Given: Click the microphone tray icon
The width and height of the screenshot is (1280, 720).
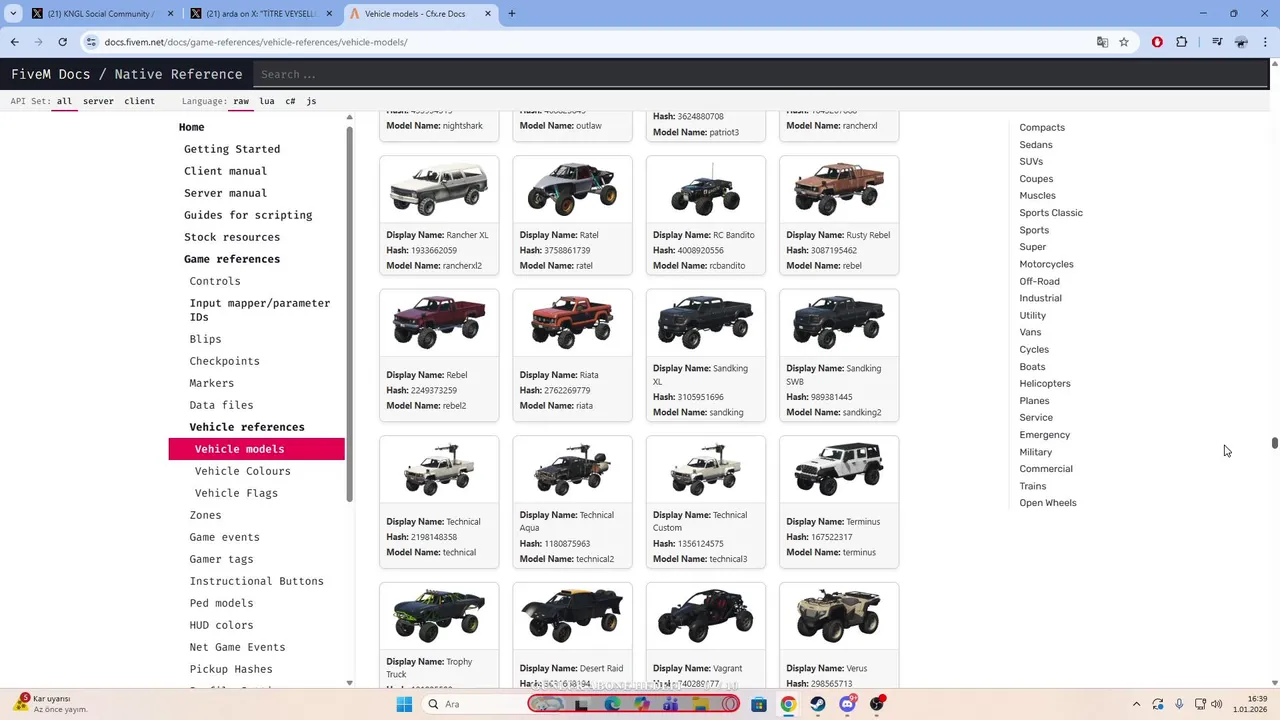Looking at the screenshot, I should tap(1179, 704).
